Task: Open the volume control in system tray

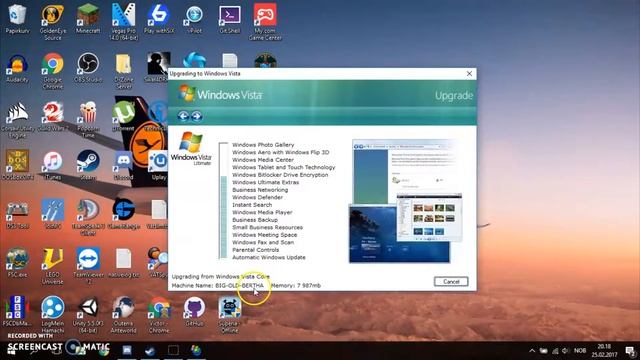Action: point(565,351)
